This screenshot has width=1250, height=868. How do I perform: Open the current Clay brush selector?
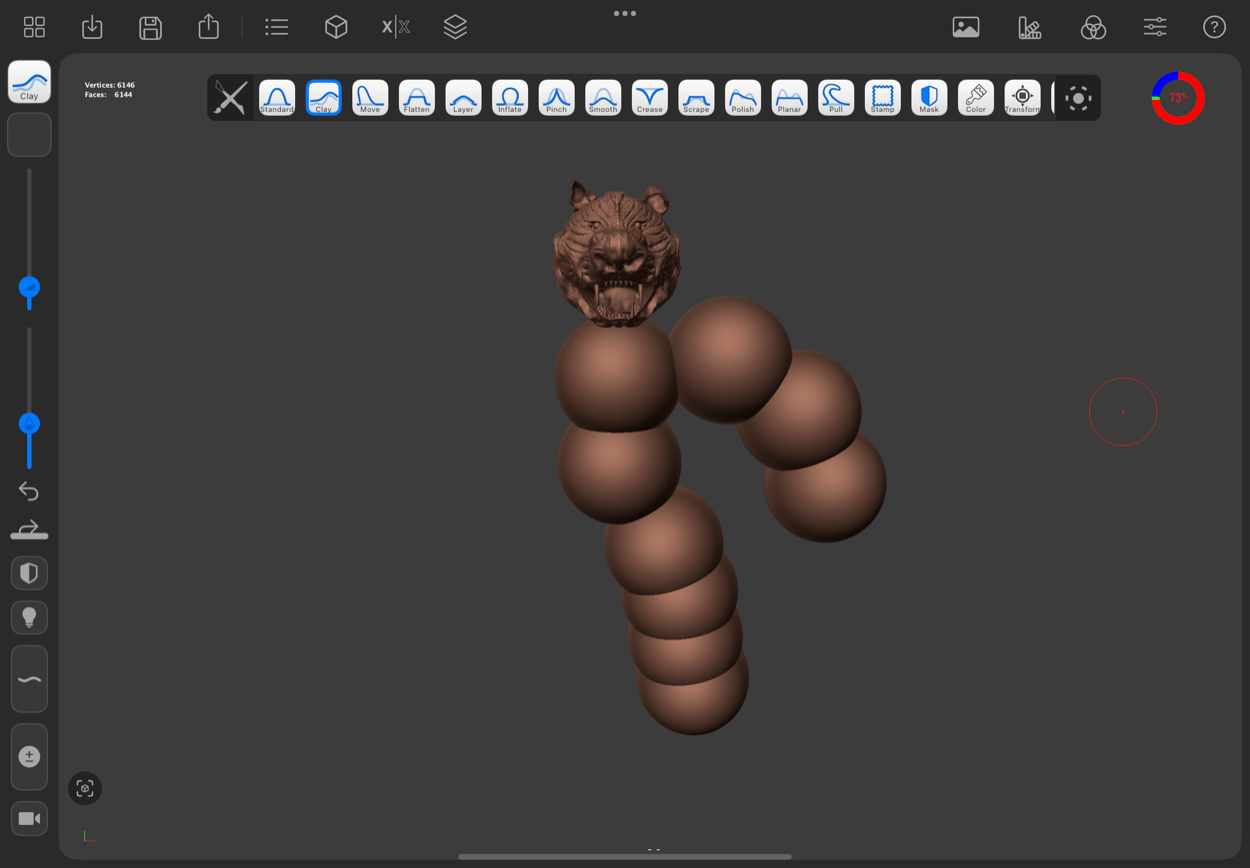point(29,82)
